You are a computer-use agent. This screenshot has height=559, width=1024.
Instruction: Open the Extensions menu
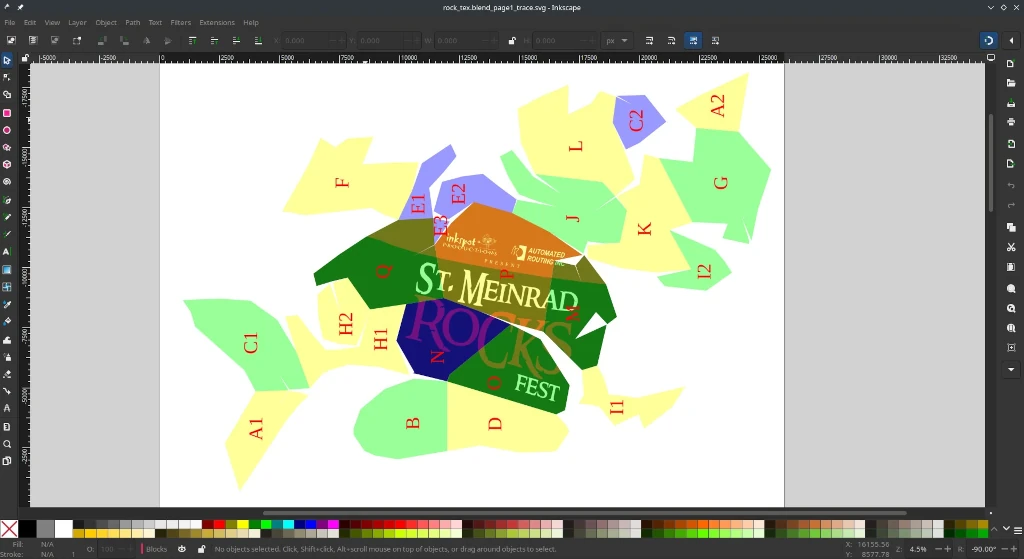coord(217,22)
